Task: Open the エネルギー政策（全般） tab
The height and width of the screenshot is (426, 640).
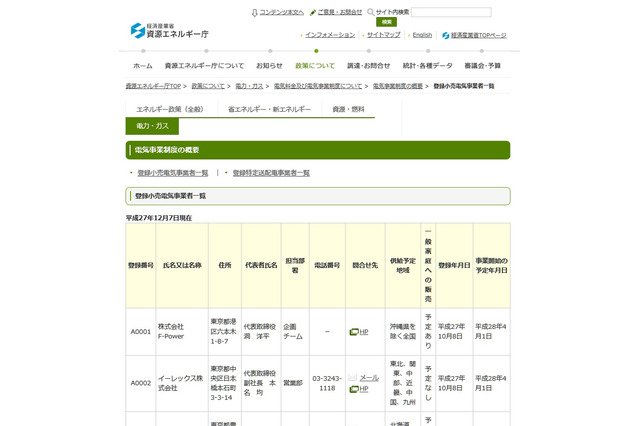Action: (x=170, y=109)
